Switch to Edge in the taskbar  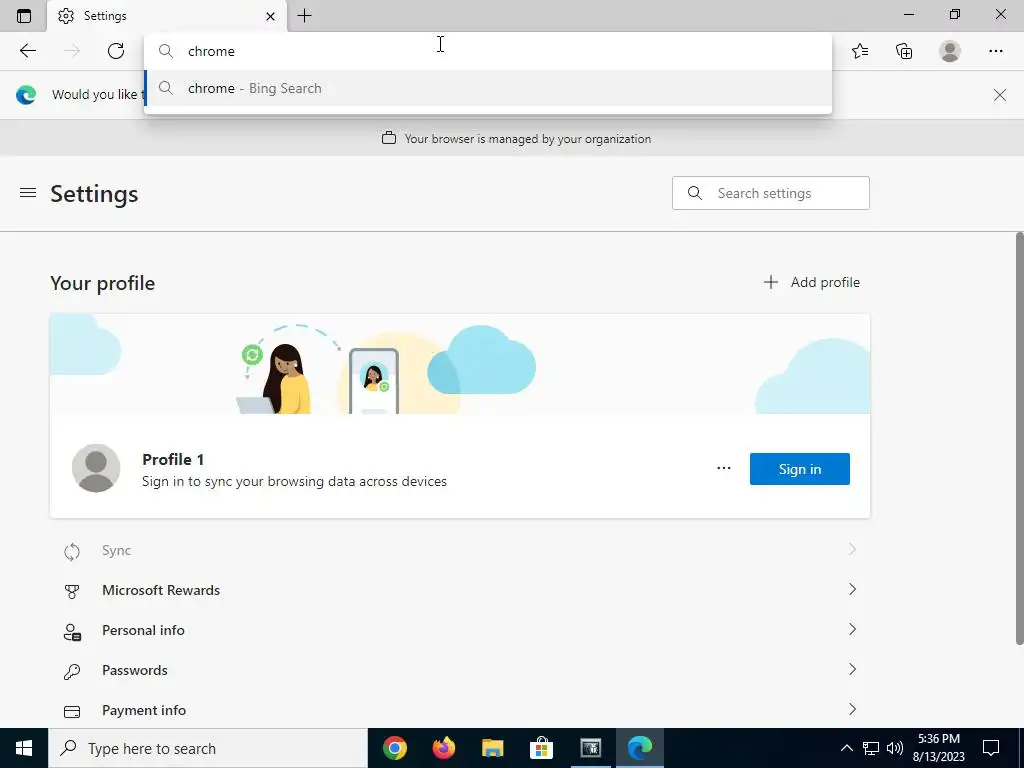pos(640,748)
